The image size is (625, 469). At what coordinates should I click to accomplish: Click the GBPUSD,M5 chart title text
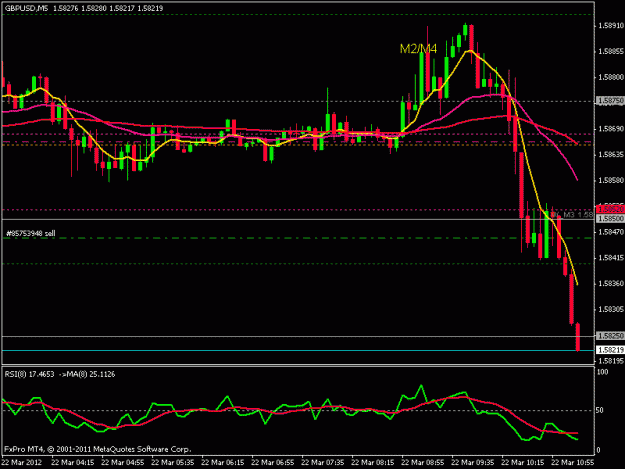coord(26,8)
